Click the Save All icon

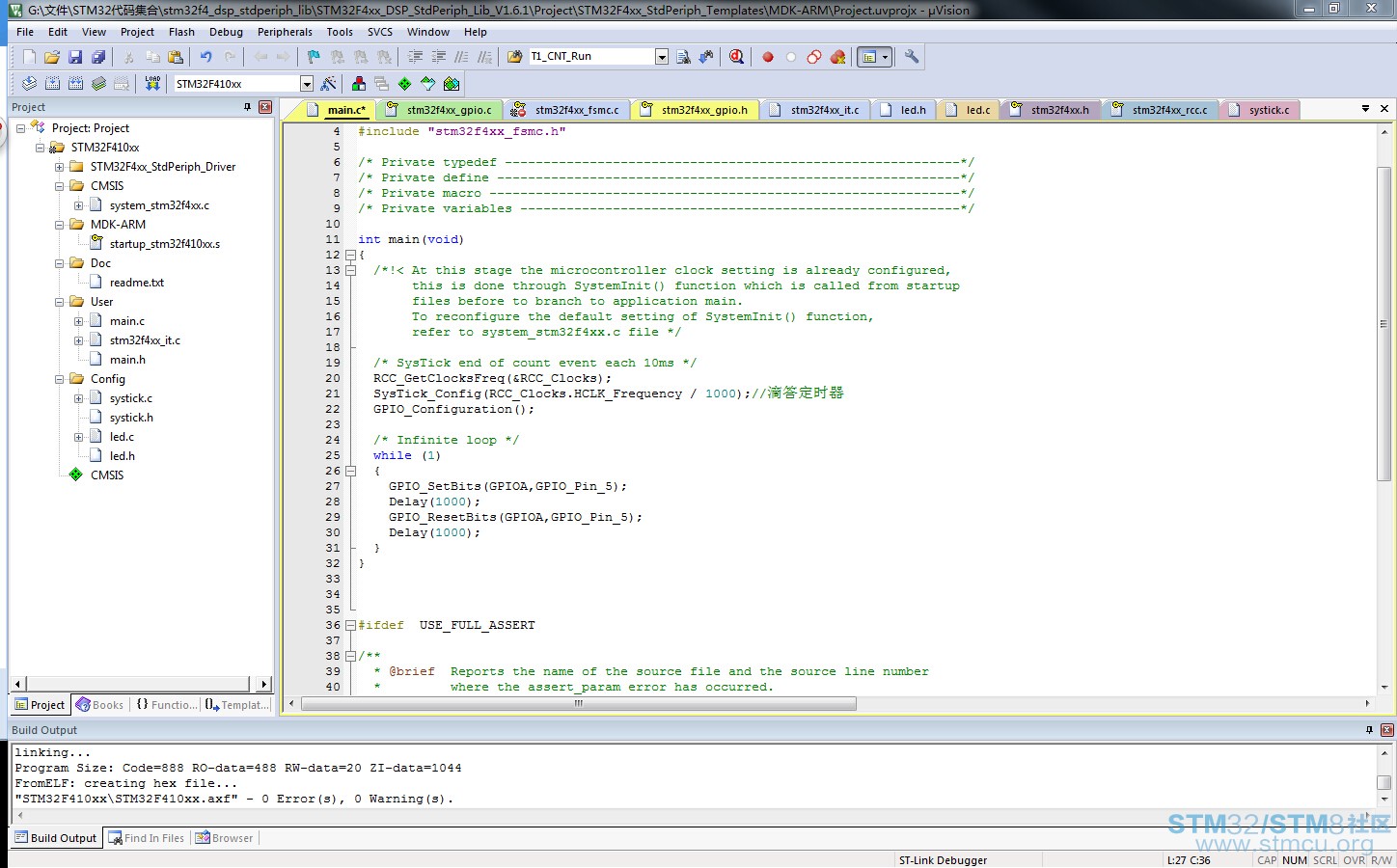97,57
